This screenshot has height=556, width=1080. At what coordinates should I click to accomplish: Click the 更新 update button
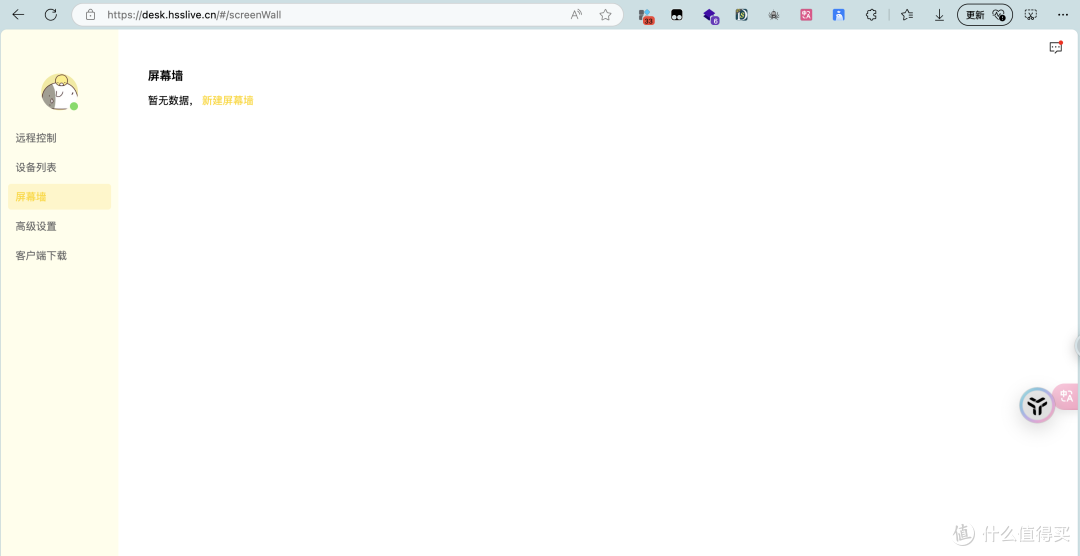pyautogui.click(x=985, y=14)
